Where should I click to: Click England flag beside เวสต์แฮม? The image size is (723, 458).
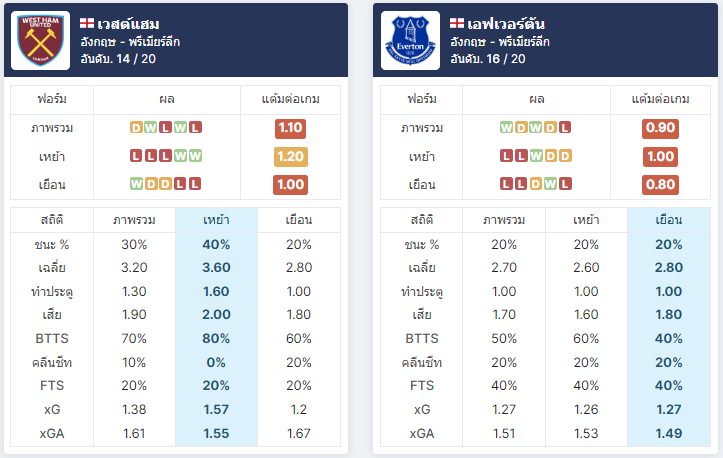point(87,23)
